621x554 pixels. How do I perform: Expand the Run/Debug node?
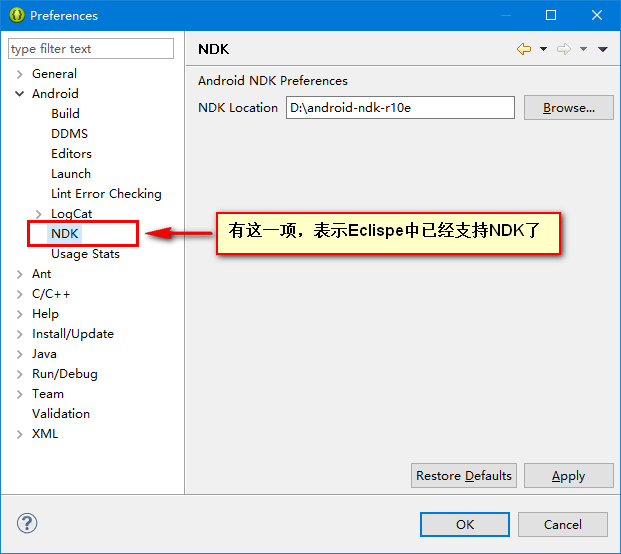pyautogui.click(x=19, y=374)
